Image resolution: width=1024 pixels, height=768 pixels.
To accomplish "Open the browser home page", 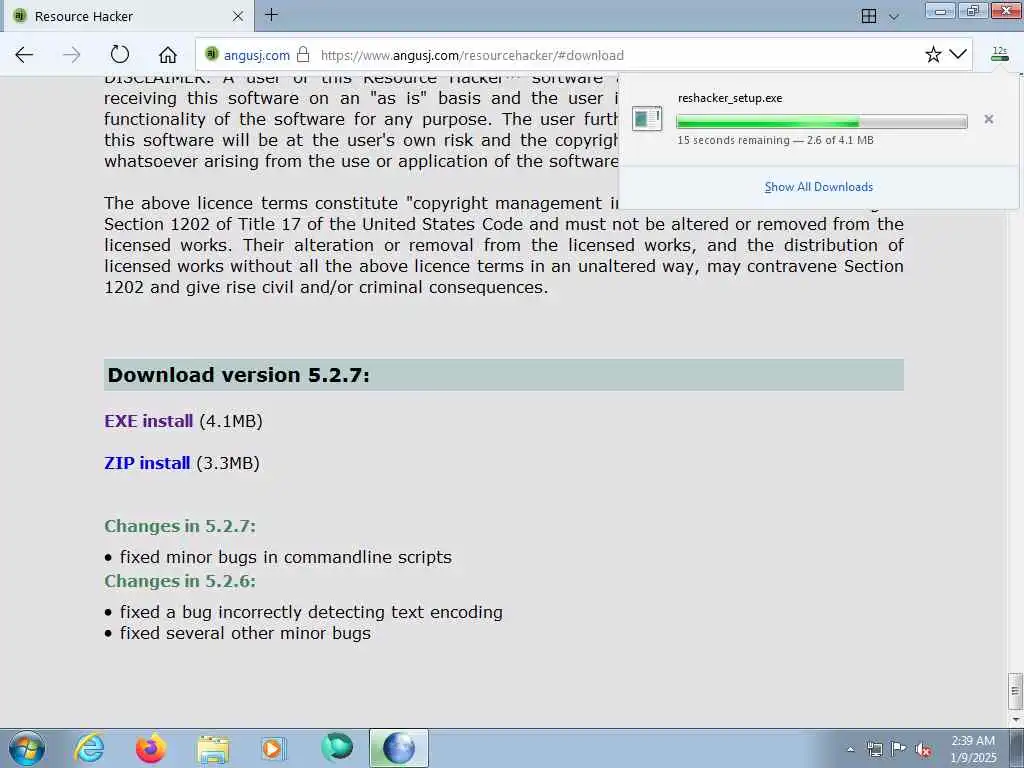I will tap(168, 55).
